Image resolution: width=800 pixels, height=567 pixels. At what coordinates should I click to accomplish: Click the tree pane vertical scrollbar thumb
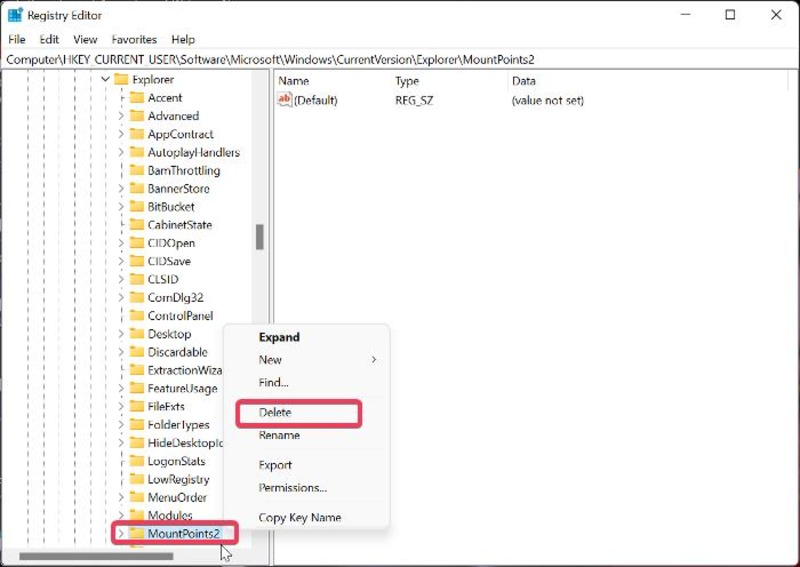click(x=260, y=237)
